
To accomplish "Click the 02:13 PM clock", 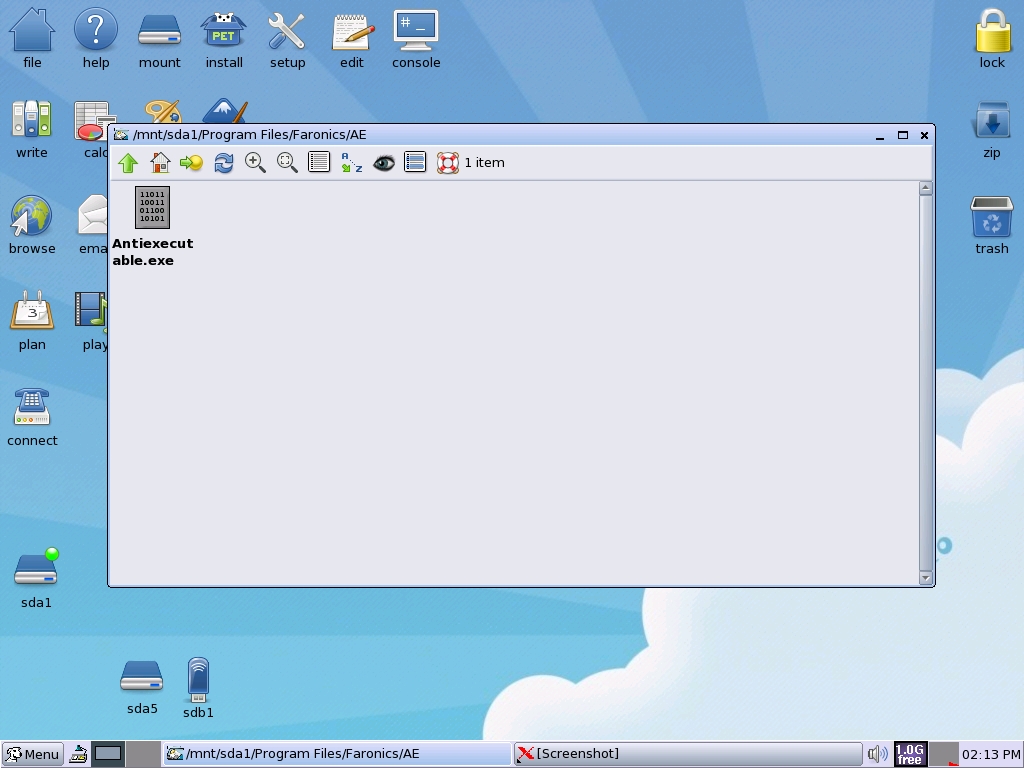I will click(991, 755).
